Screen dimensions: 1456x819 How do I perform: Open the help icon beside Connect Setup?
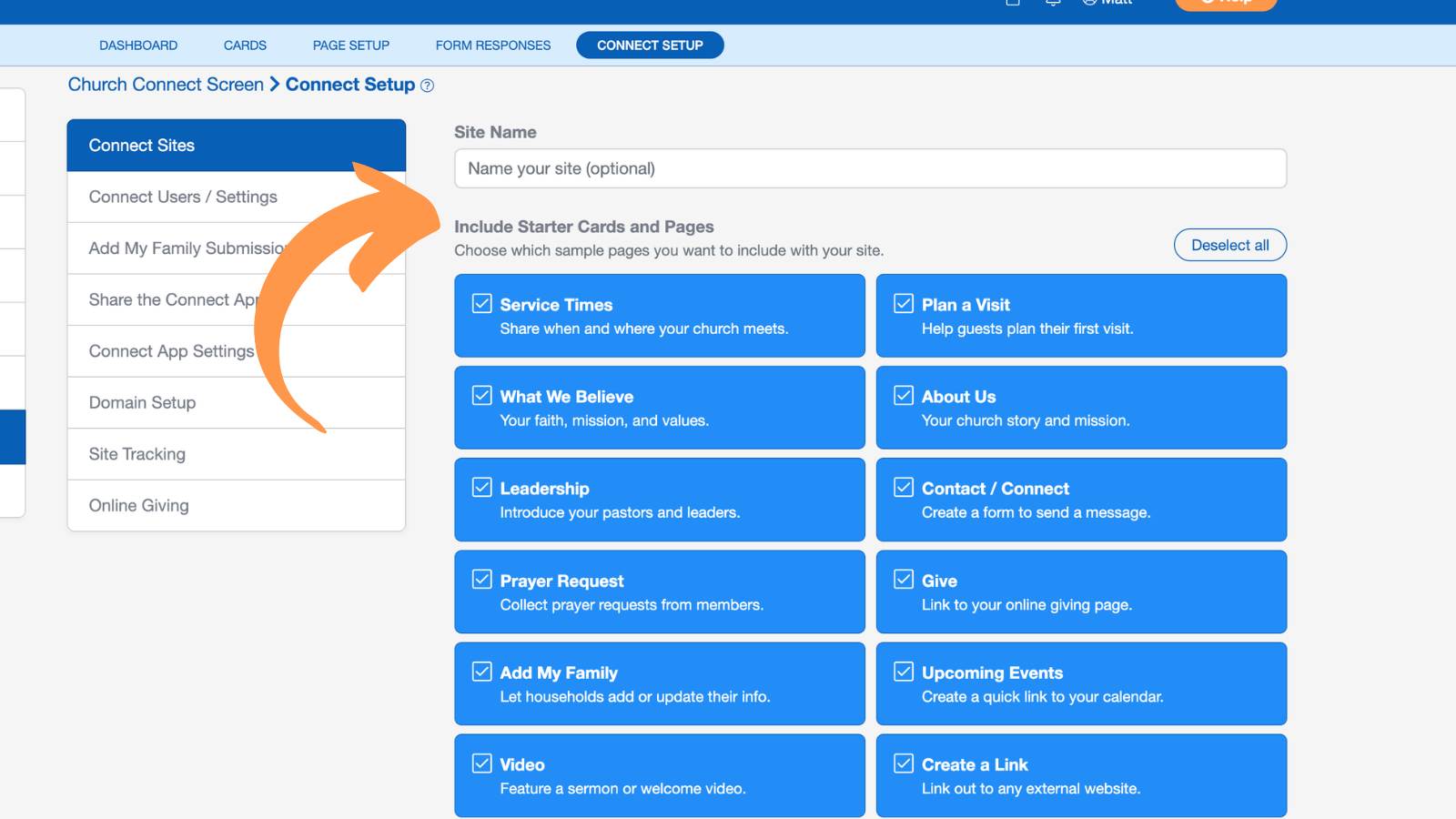427,86
